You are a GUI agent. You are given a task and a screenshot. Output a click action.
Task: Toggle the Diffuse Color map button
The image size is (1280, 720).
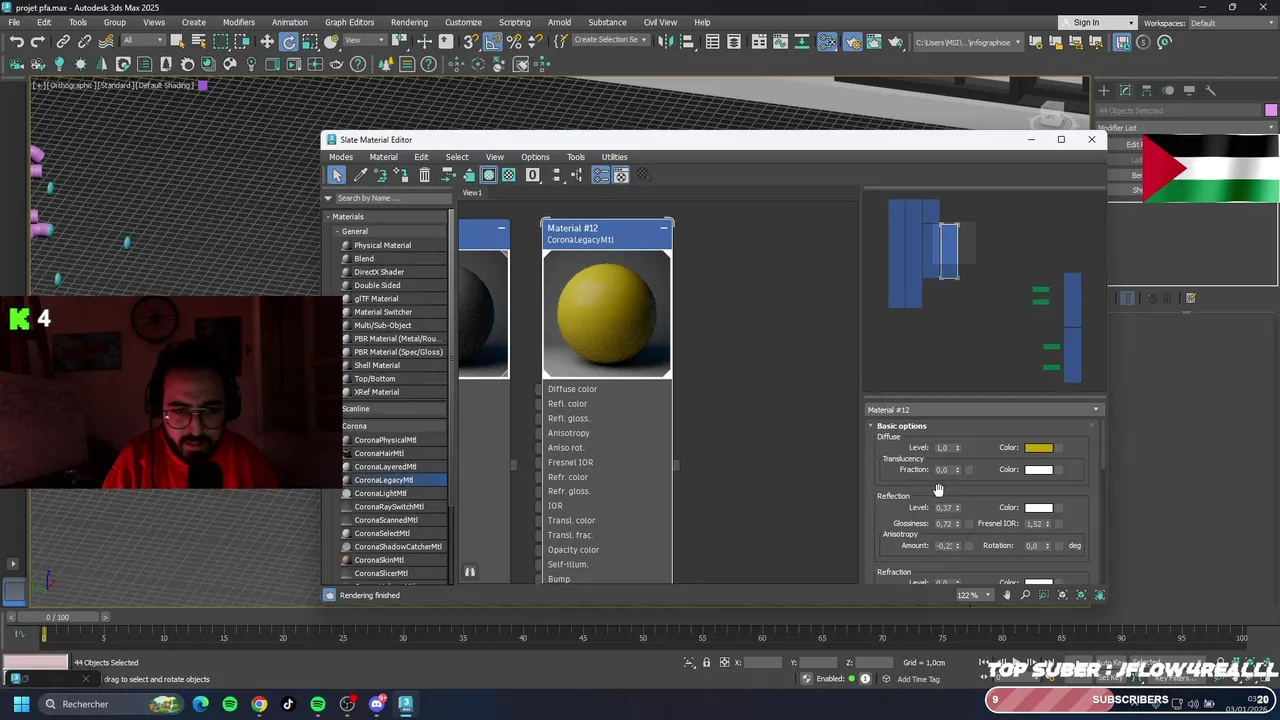[1060, 448]
